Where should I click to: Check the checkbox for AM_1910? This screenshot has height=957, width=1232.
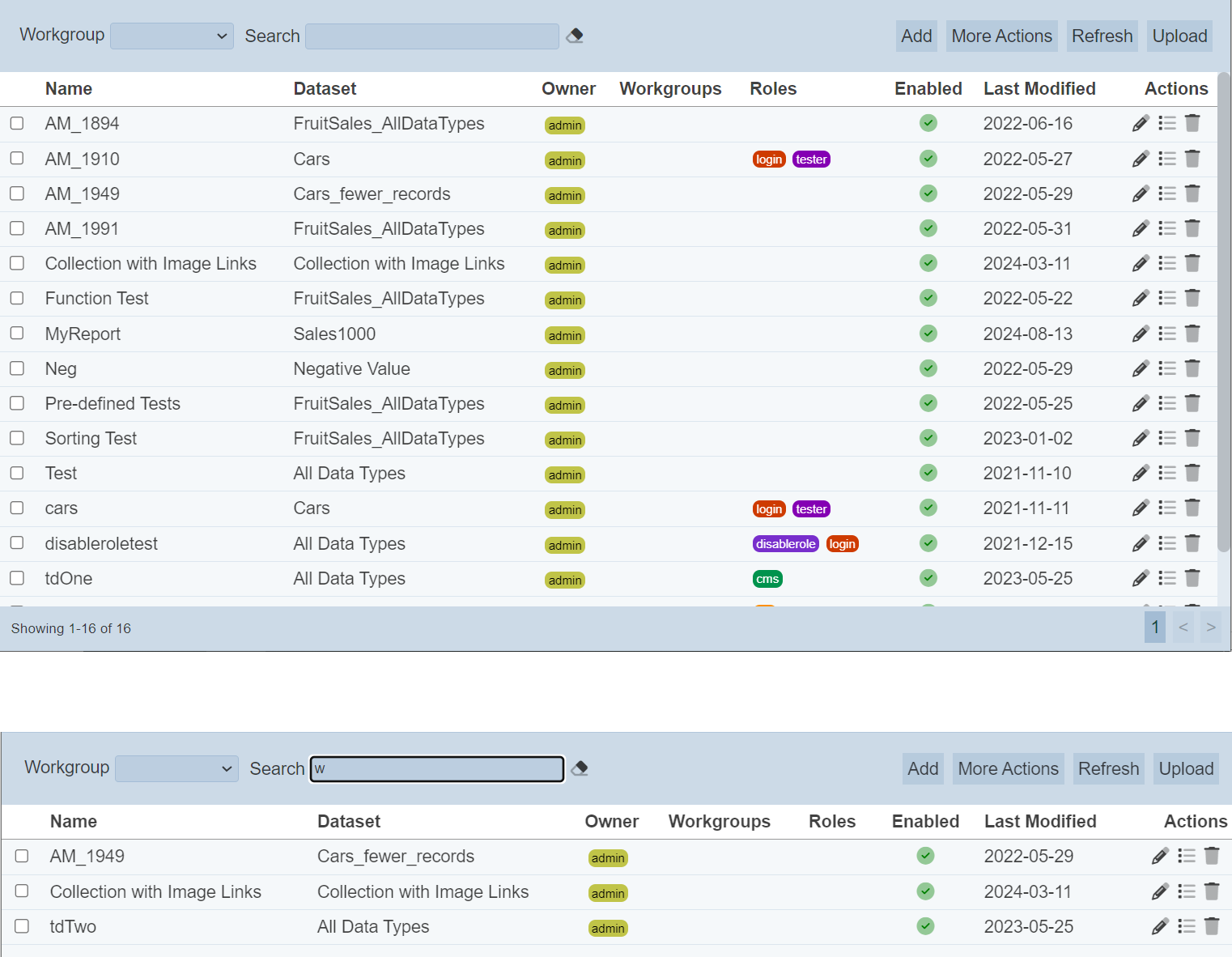17,159
